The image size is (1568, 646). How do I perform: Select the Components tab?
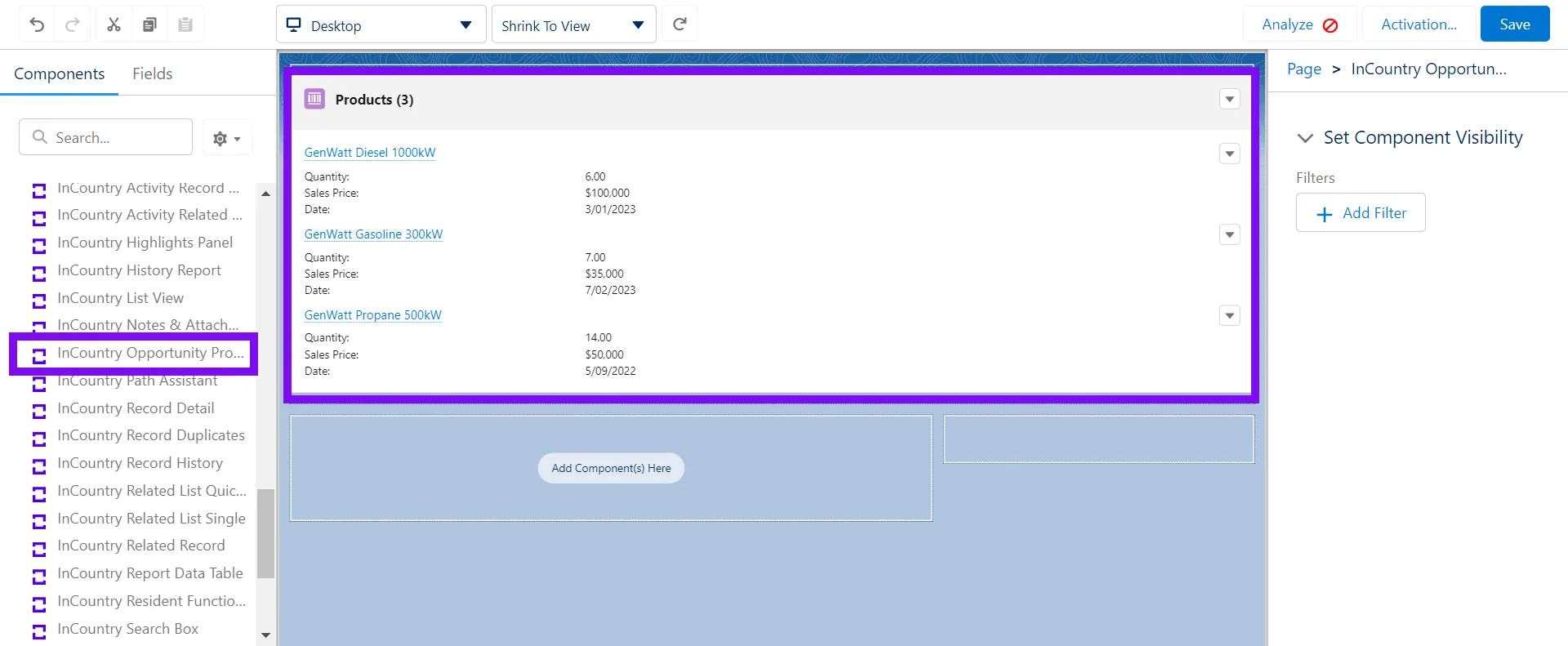59,74
